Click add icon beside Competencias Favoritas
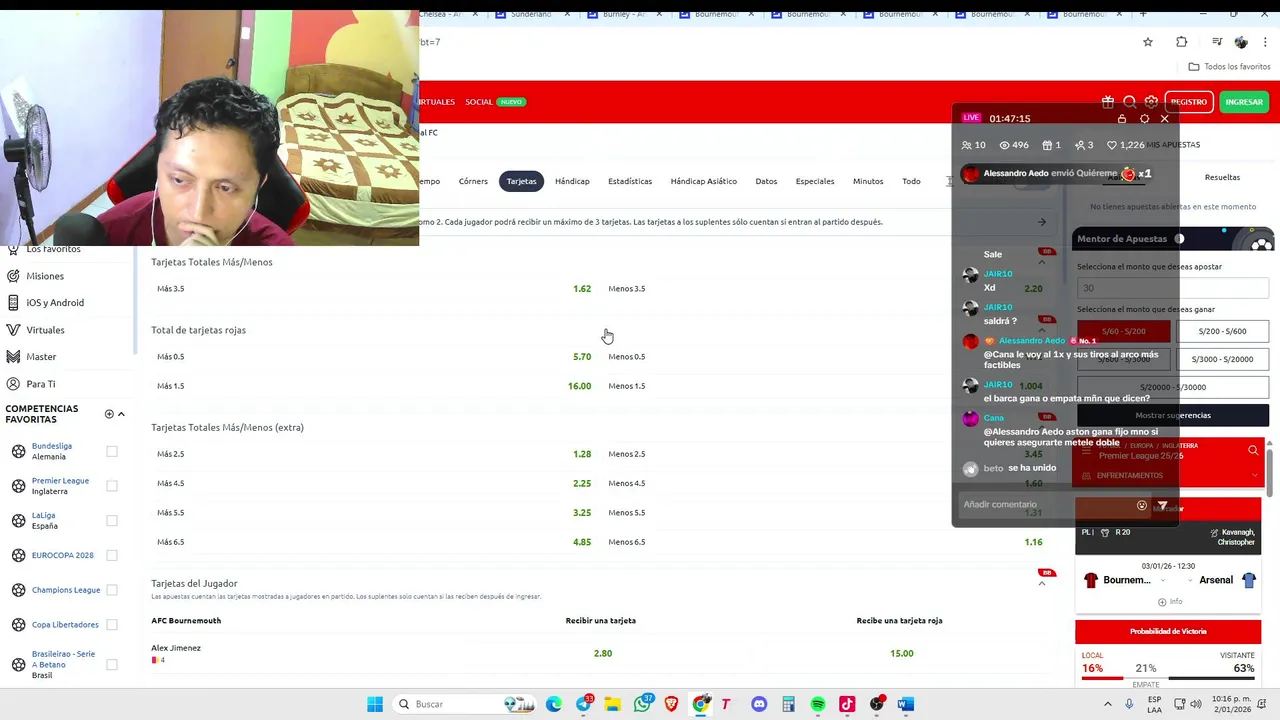Image resolution: width=1280 pixels, height=720 pixels. 109,414
